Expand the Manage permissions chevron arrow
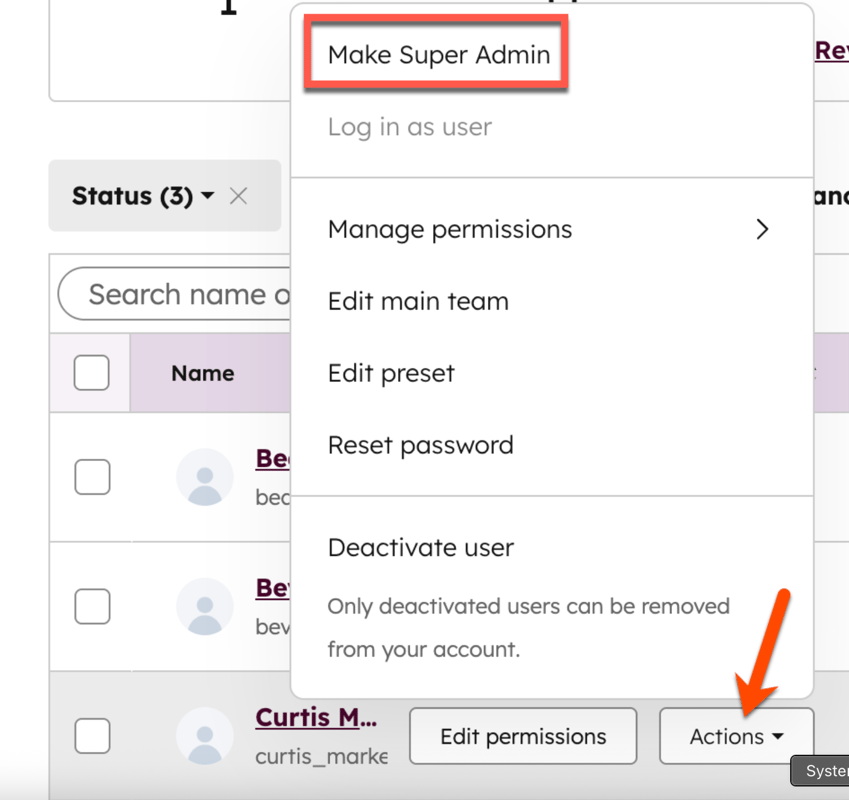849x800 pixels. 762,229
